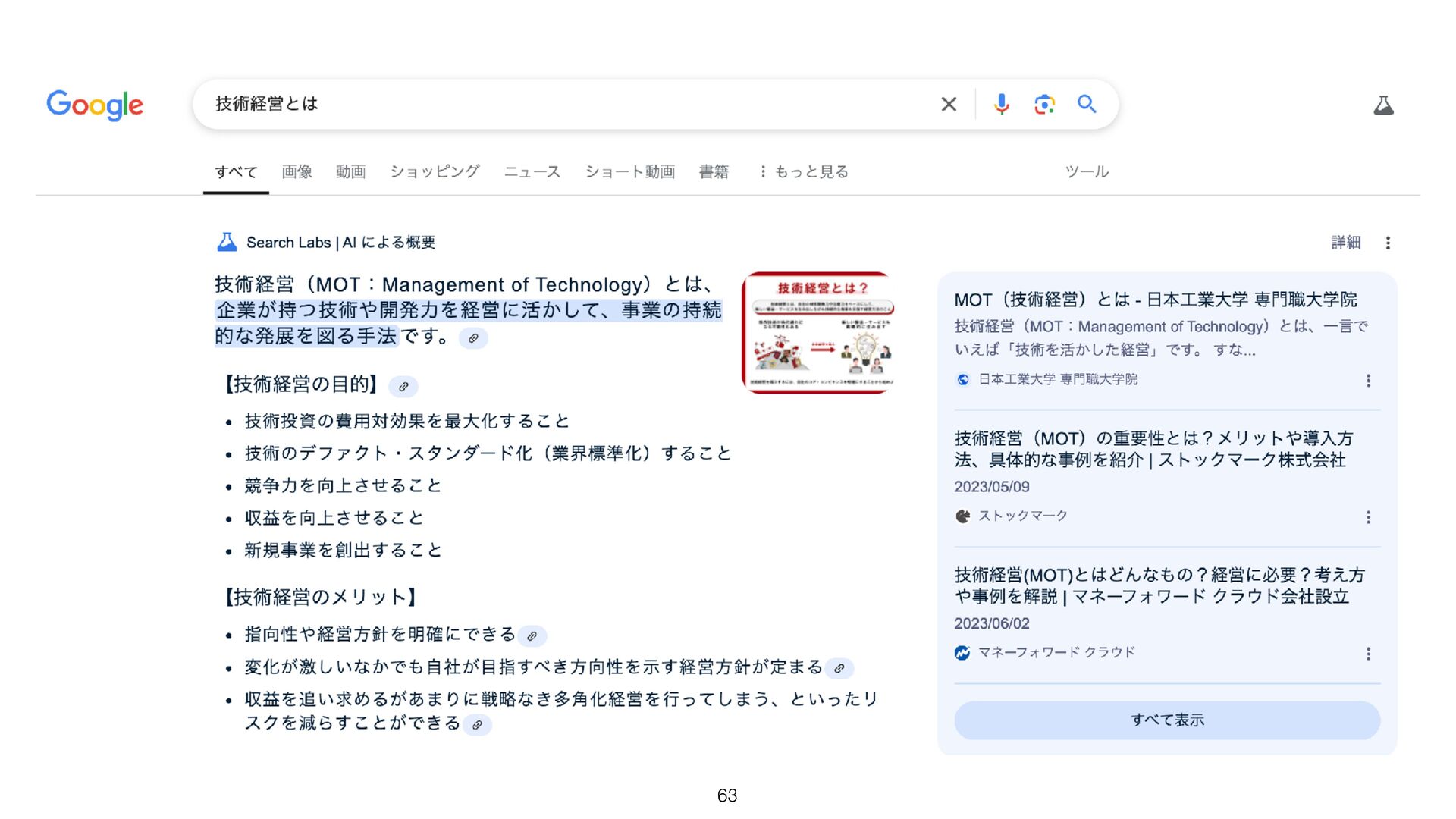Open MOT 日本工業大学 専門職大学院 result link
This screenshot has width=1456, height=819.
[1155, 300]
